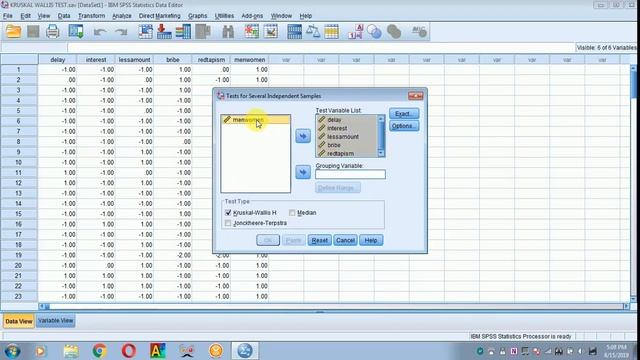The height and width of the screenshot is (360, 640).
Task: Open Recall recently used dialogs icon
Action: 76,31
